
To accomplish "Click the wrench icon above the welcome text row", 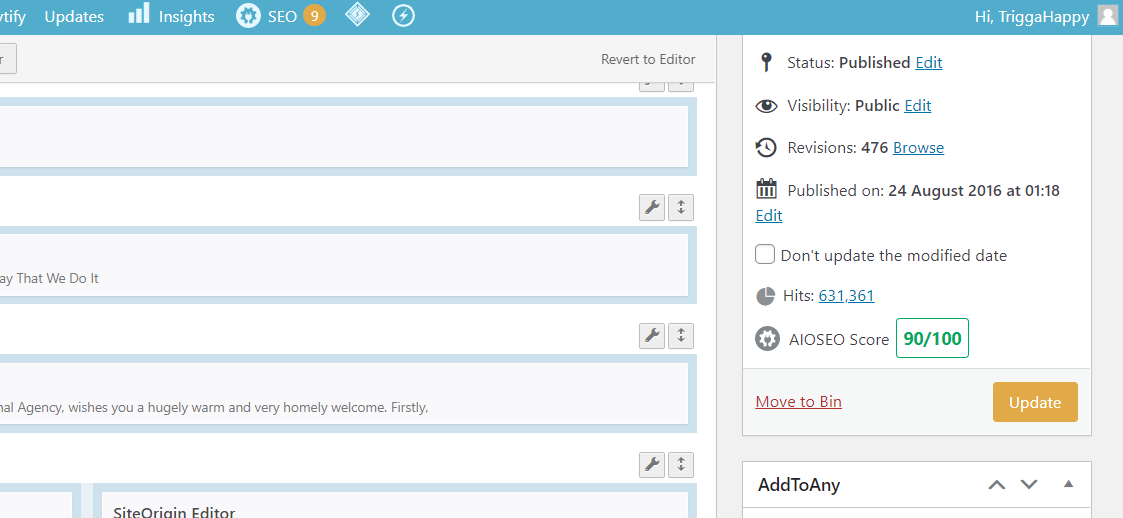I will (651, 336).
